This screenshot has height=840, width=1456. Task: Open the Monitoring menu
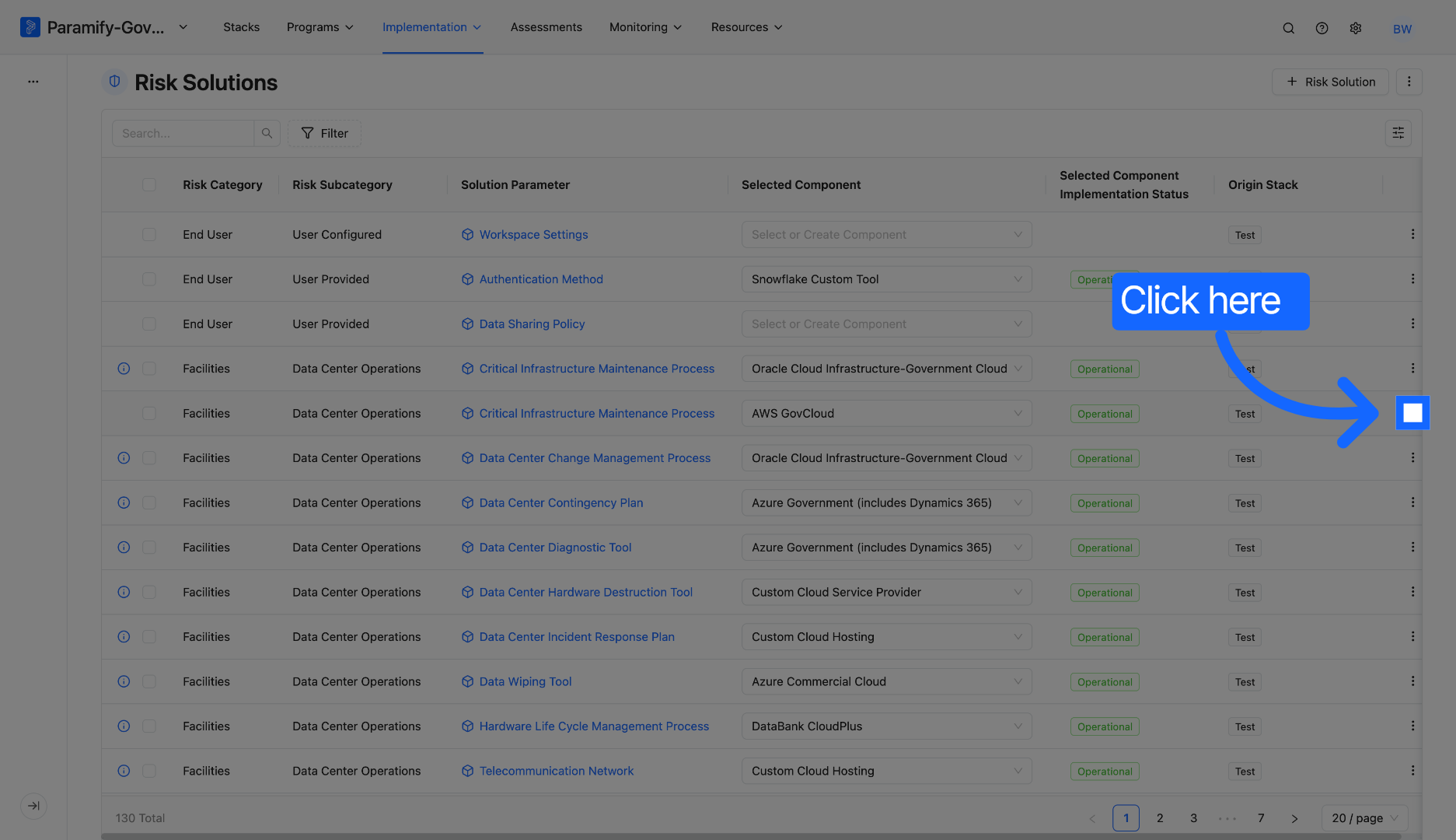tap(646, 27)
